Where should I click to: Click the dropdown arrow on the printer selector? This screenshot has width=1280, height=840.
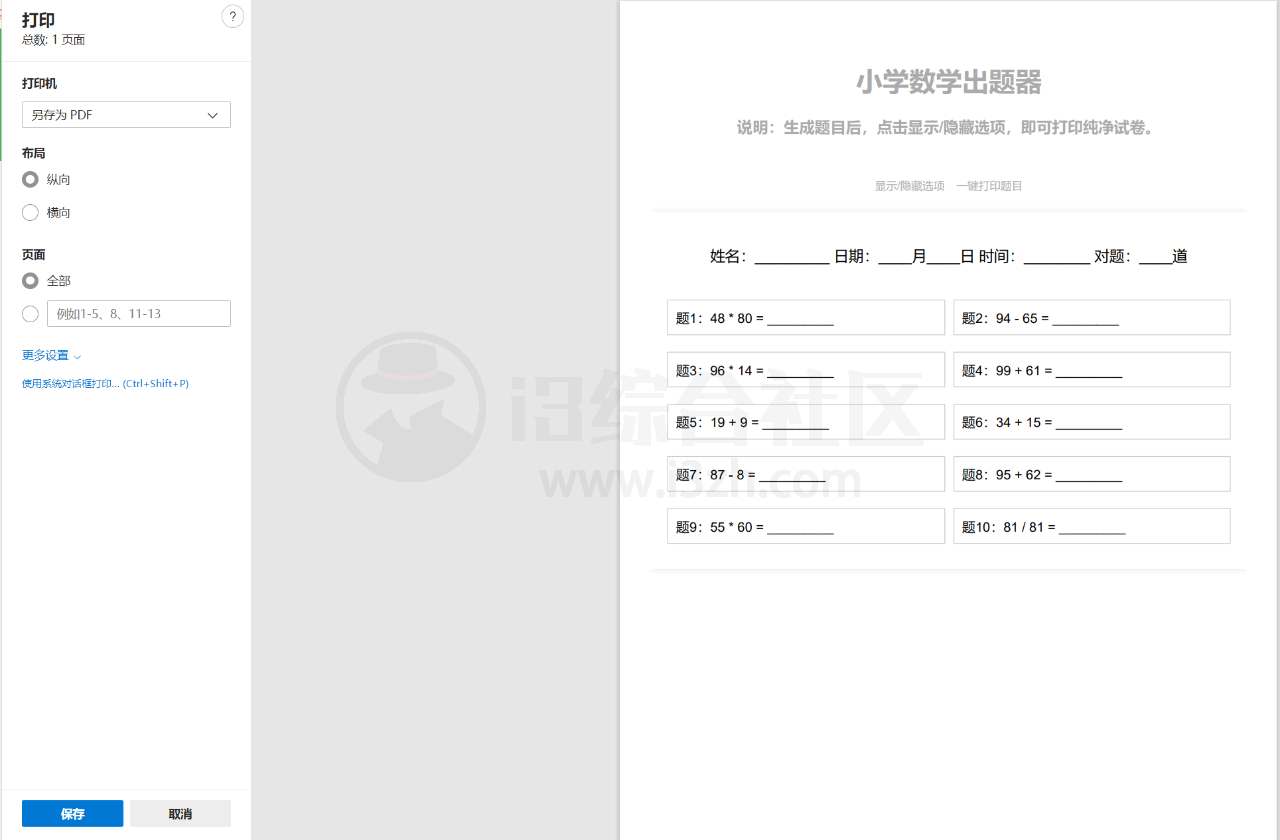[x=212, y=115]
